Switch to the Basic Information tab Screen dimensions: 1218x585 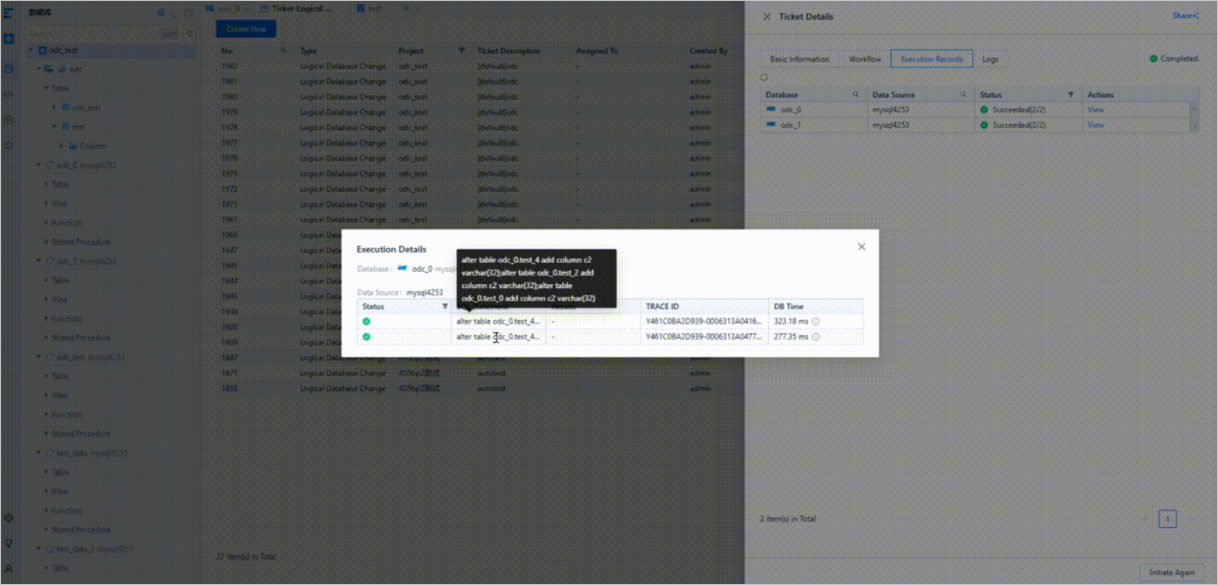(799, 59)
